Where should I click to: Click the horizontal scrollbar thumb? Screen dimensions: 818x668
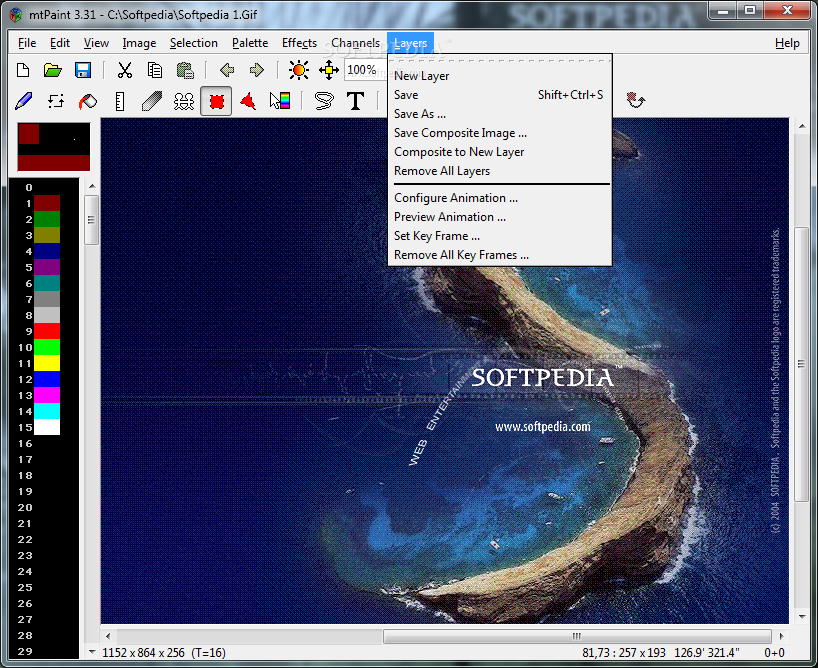577,636
